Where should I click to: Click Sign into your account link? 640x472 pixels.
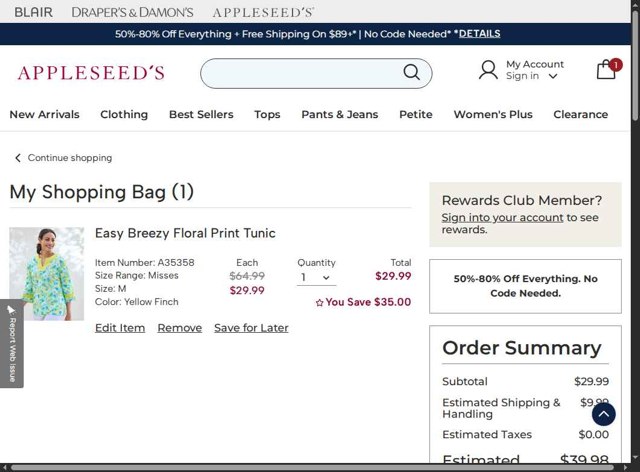pyautogui.click(x=502, y=218)
